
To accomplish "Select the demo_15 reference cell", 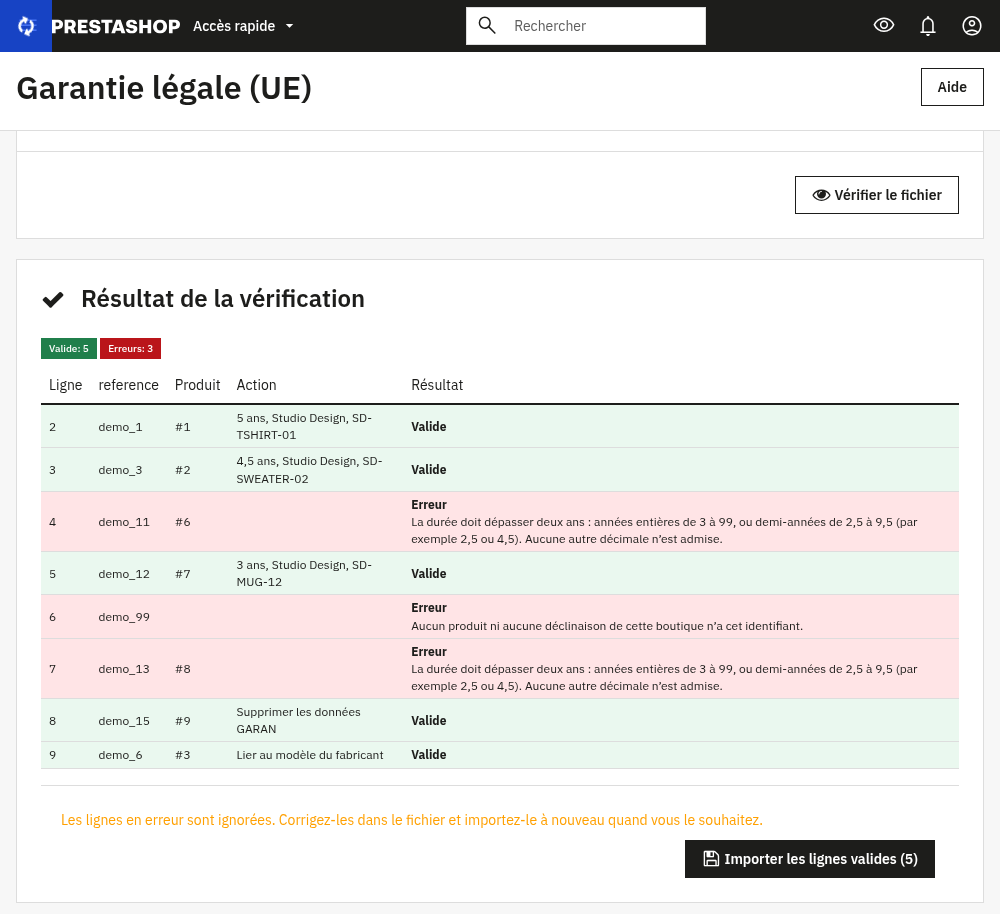I will 124,721.
